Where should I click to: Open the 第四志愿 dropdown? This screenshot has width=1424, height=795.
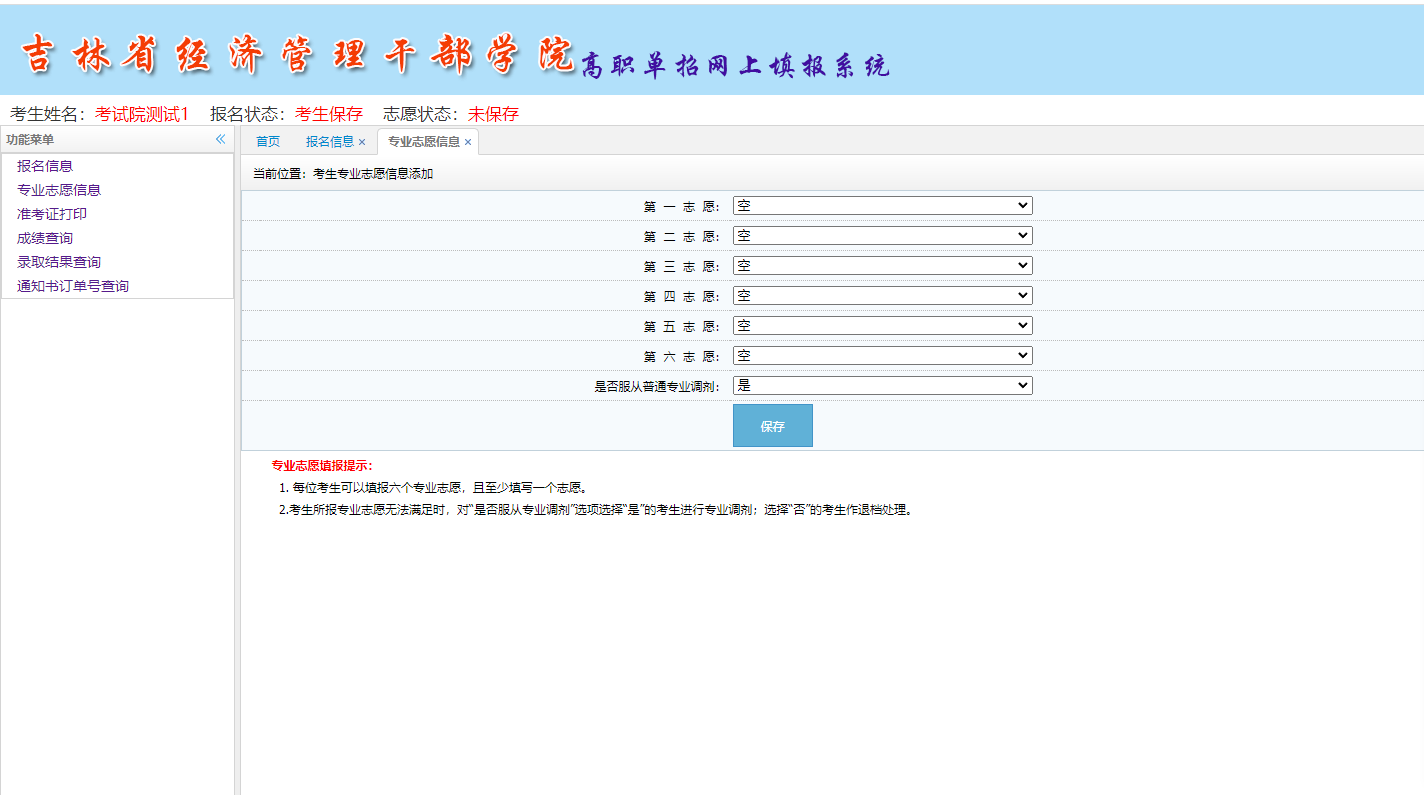[x=883, y=295]
